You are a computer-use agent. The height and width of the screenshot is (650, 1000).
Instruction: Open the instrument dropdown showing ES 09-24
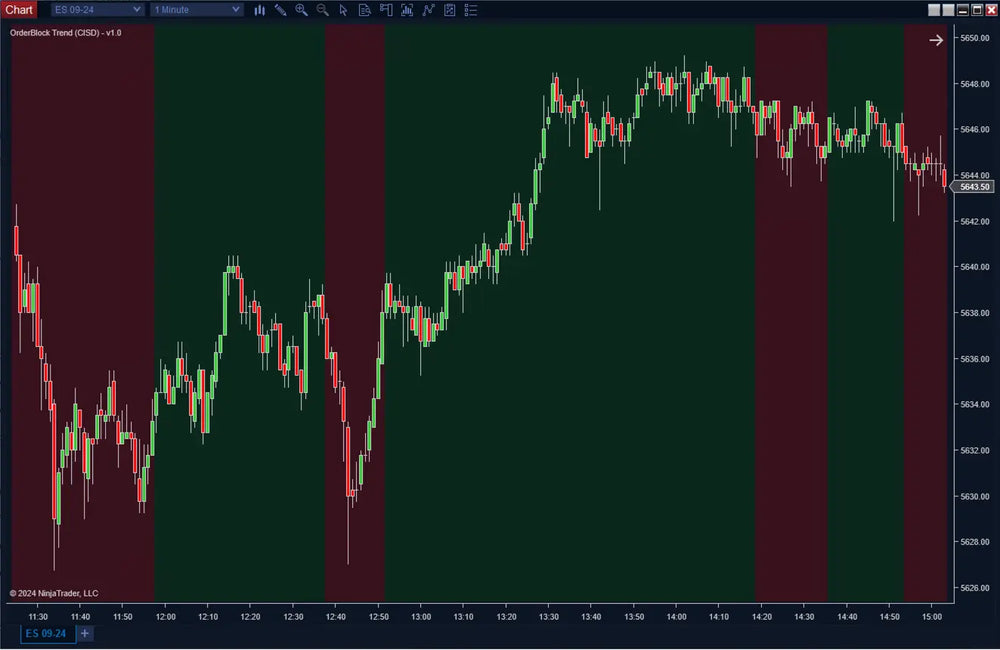pos(96,9)
